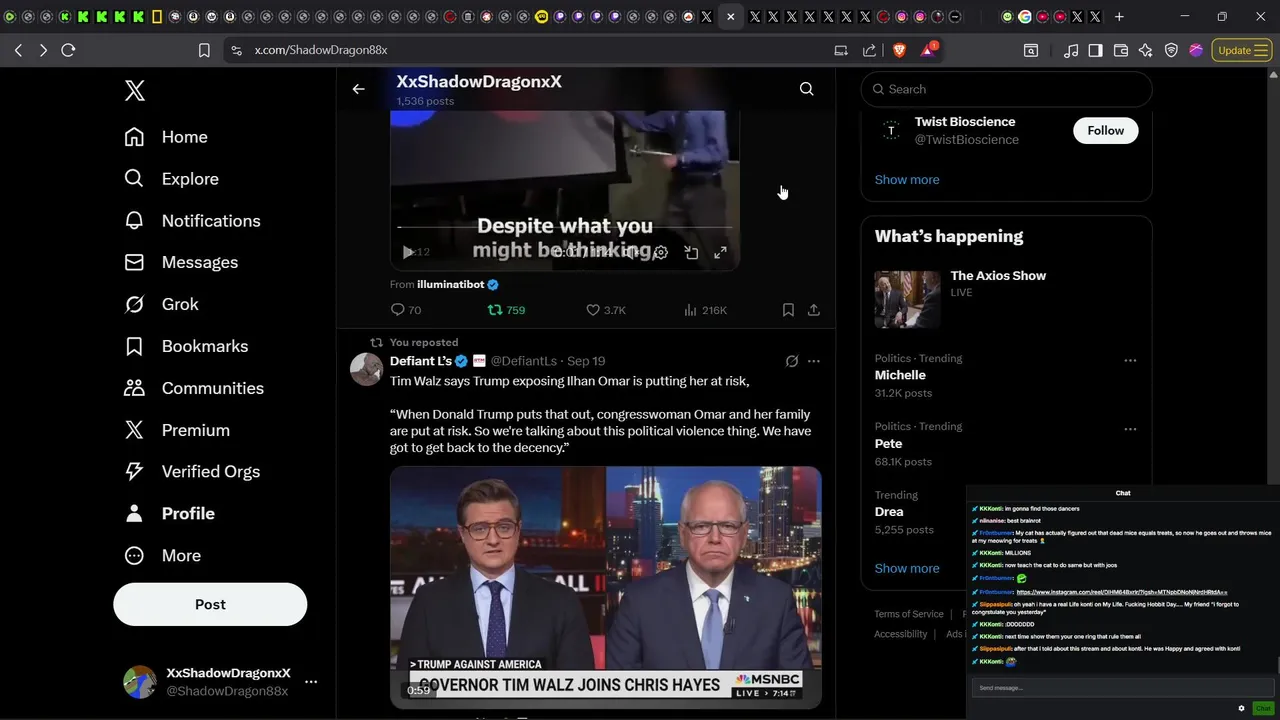1280x720 pixels.
Task: Click the browser back arrow
Action: (18, 50)
